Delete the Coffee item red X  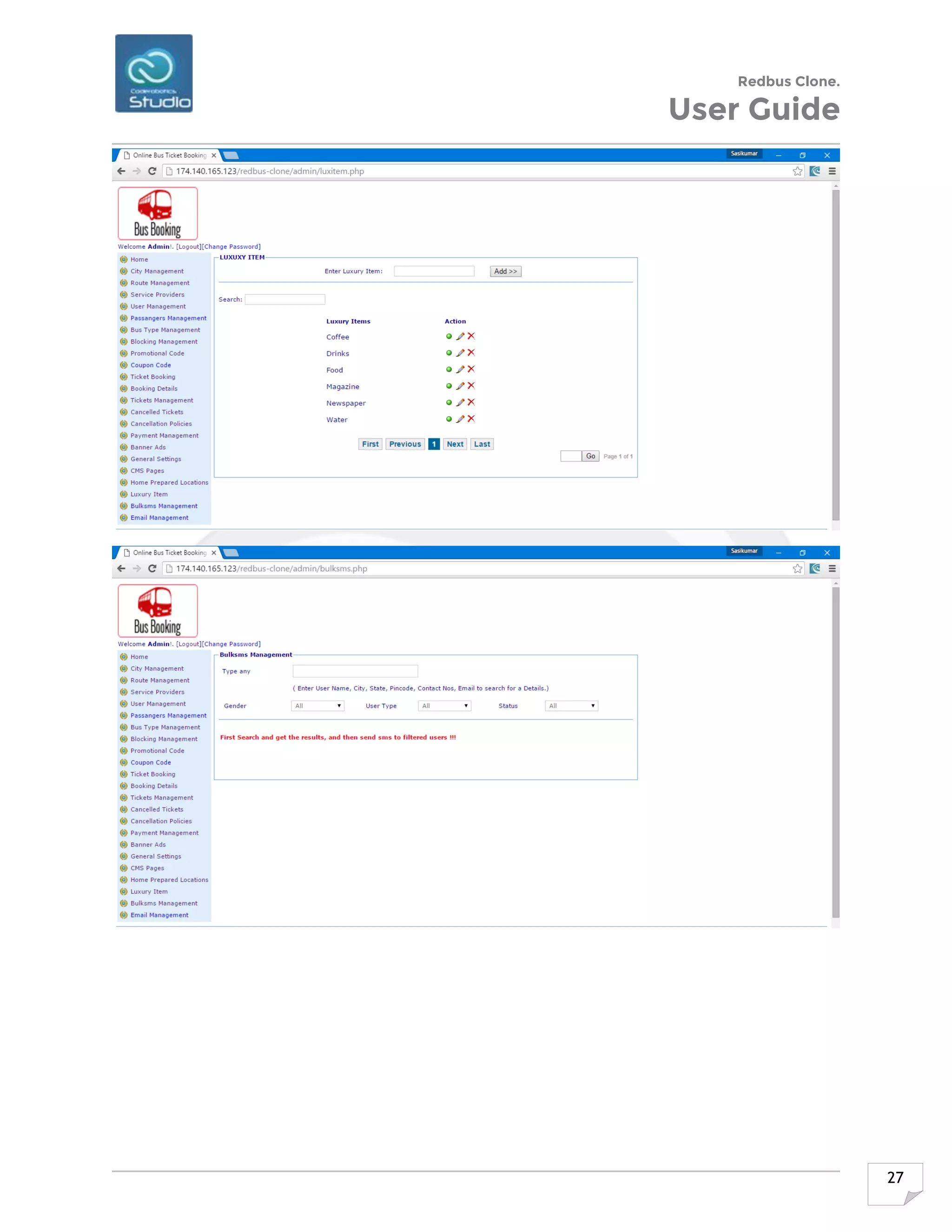point(471,336)
